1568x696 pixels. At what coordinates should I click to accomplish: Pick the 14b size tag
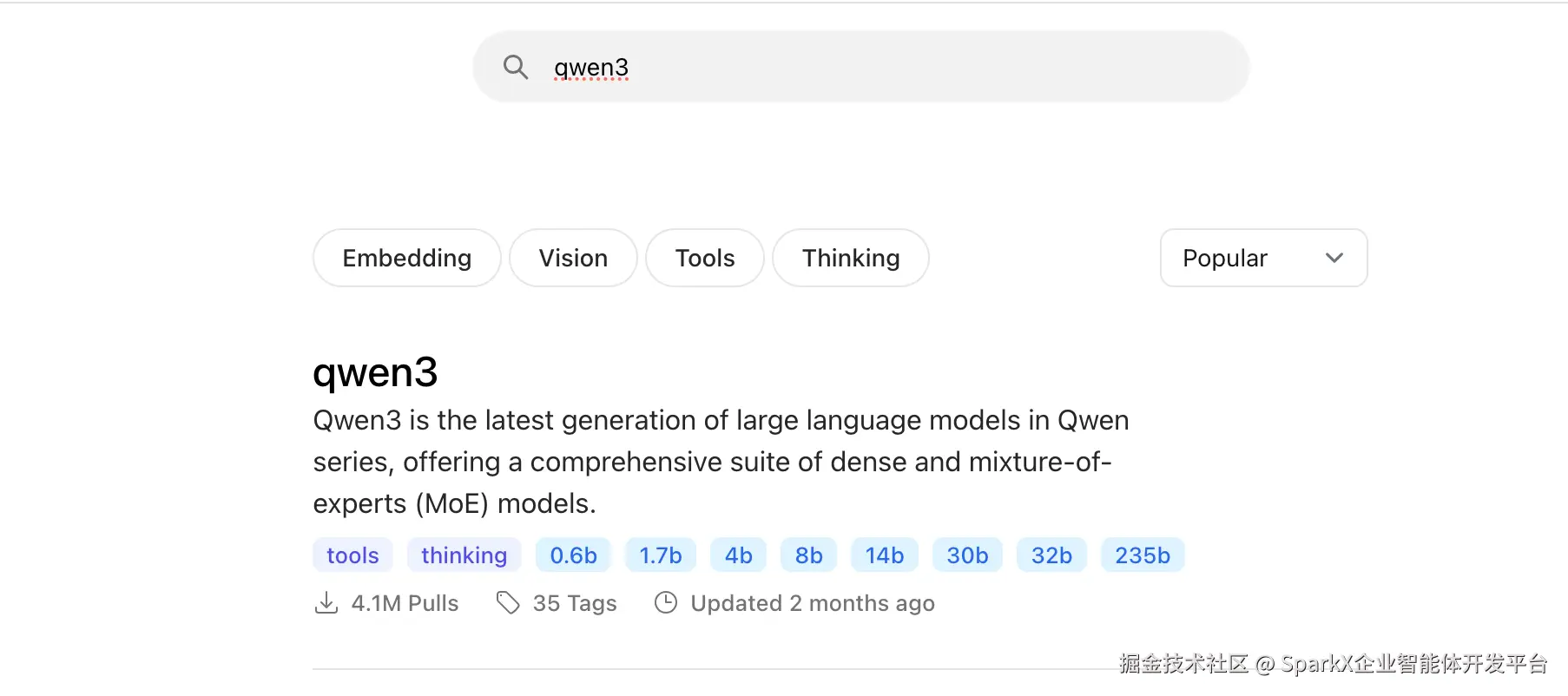click(x=884, y=555)
